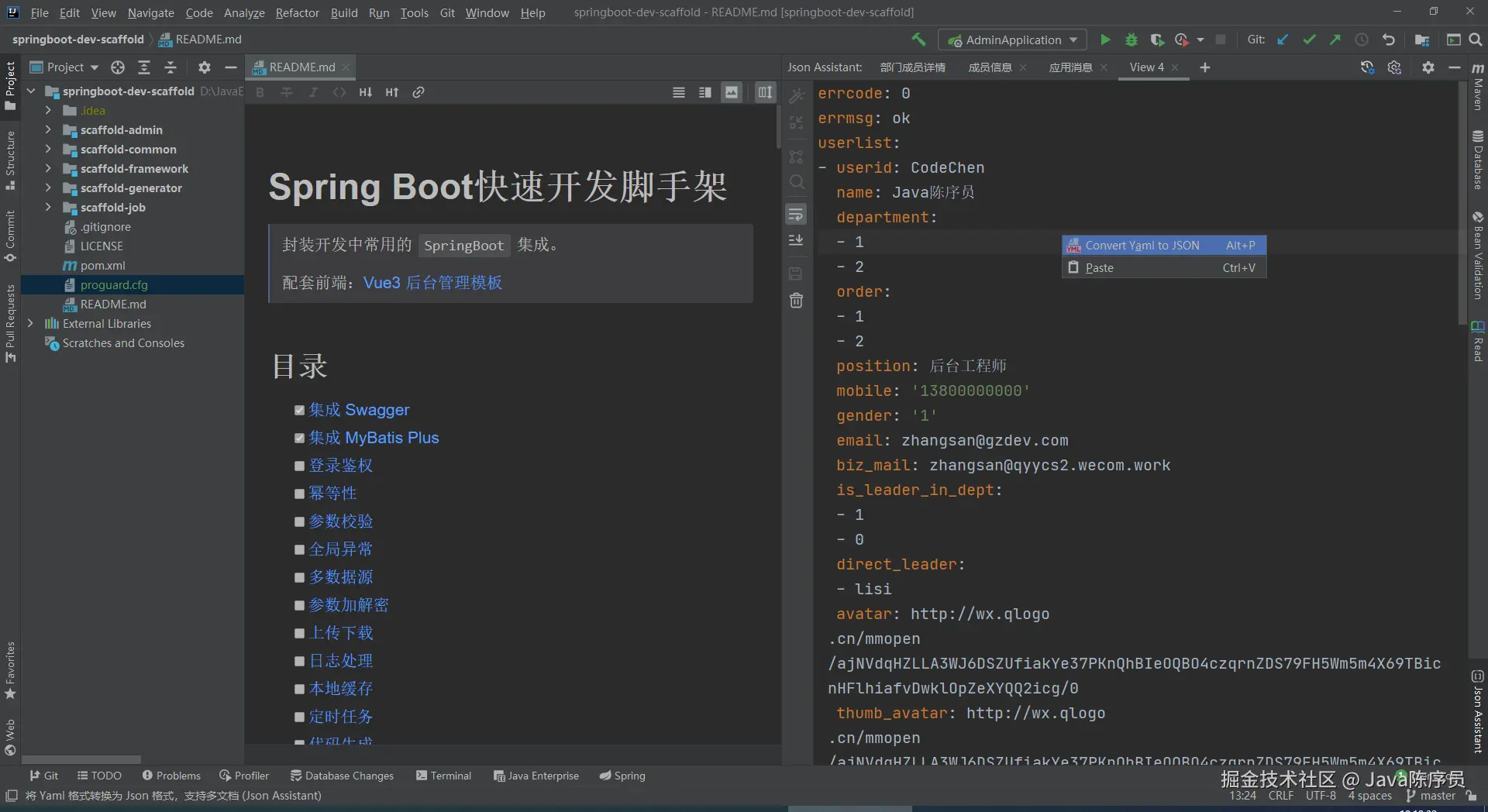Viewport: 1488px width, 812px height.
Task: Click the insert link icon in markdown toolbar
Action: (418, 92)
